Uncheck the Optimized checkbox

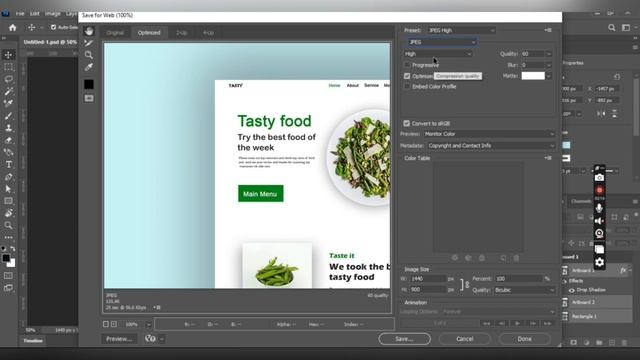point(407,76)
